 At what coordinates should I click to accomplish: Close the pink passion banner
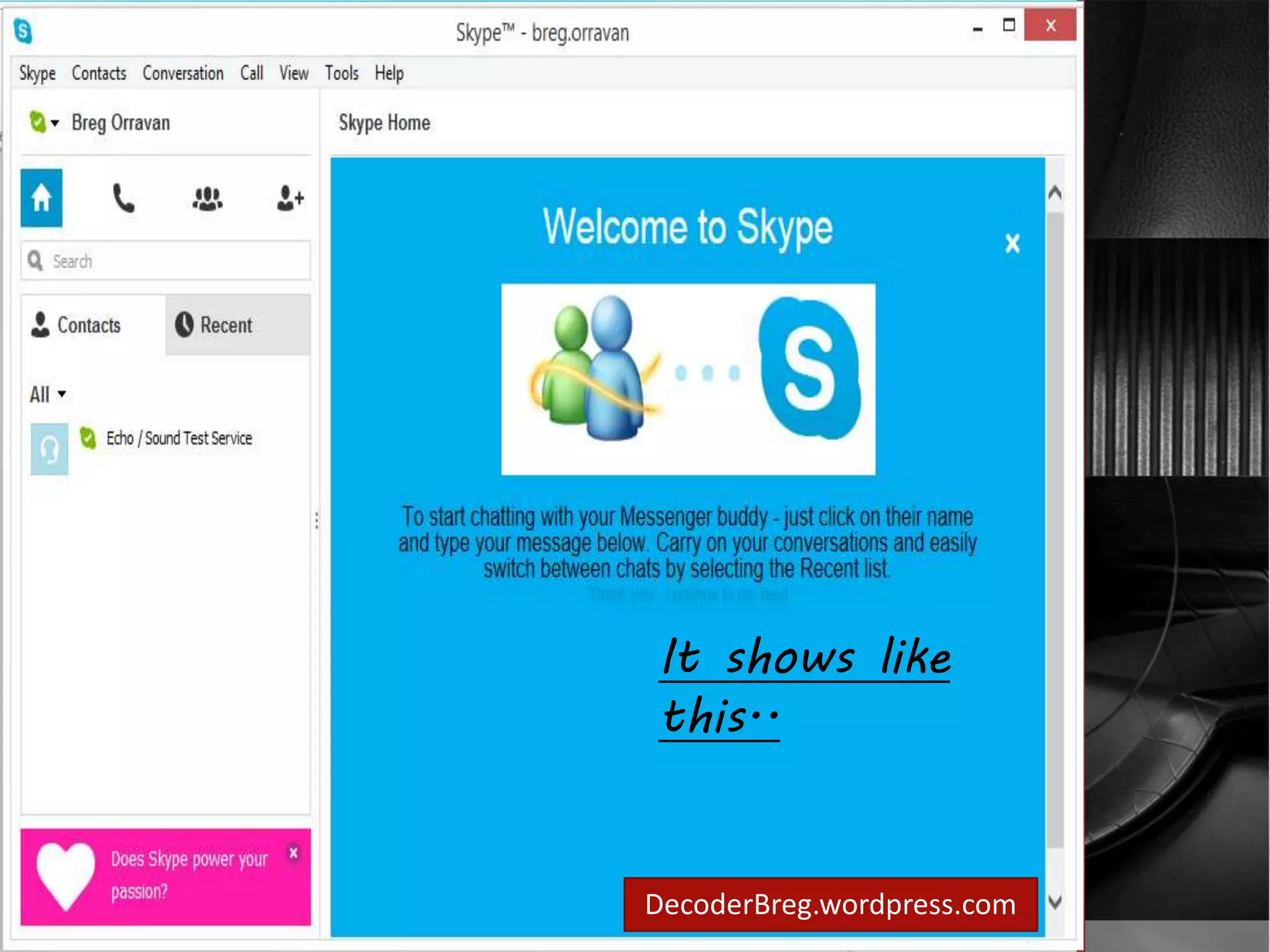293,853
